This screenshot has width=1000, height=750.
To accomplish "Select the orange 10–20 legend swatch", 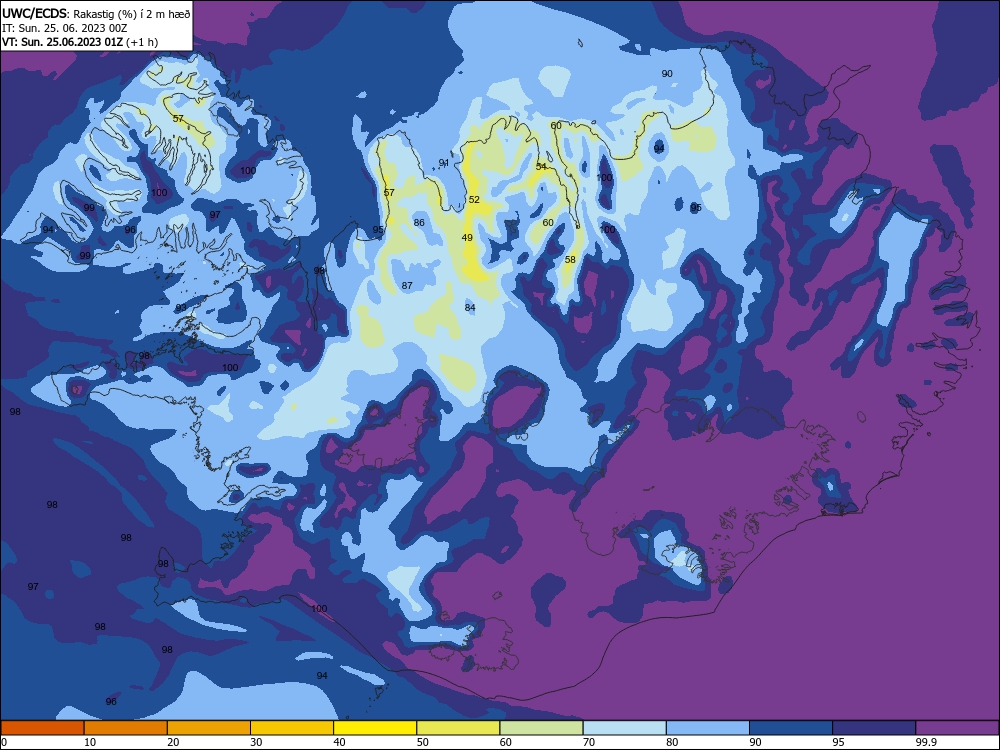I will click(x=126, y=728).
